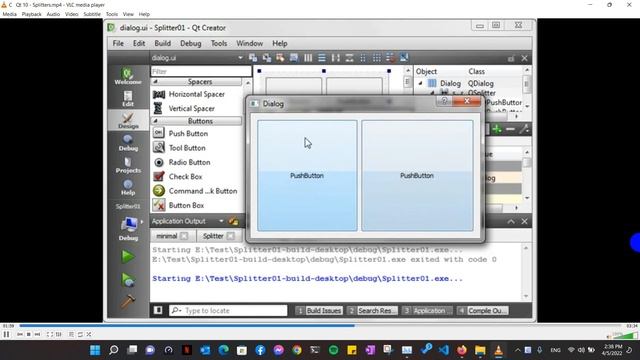640x360 pixels.
Task: Open the Qt Creator File menu
Action: pos(118,43)
